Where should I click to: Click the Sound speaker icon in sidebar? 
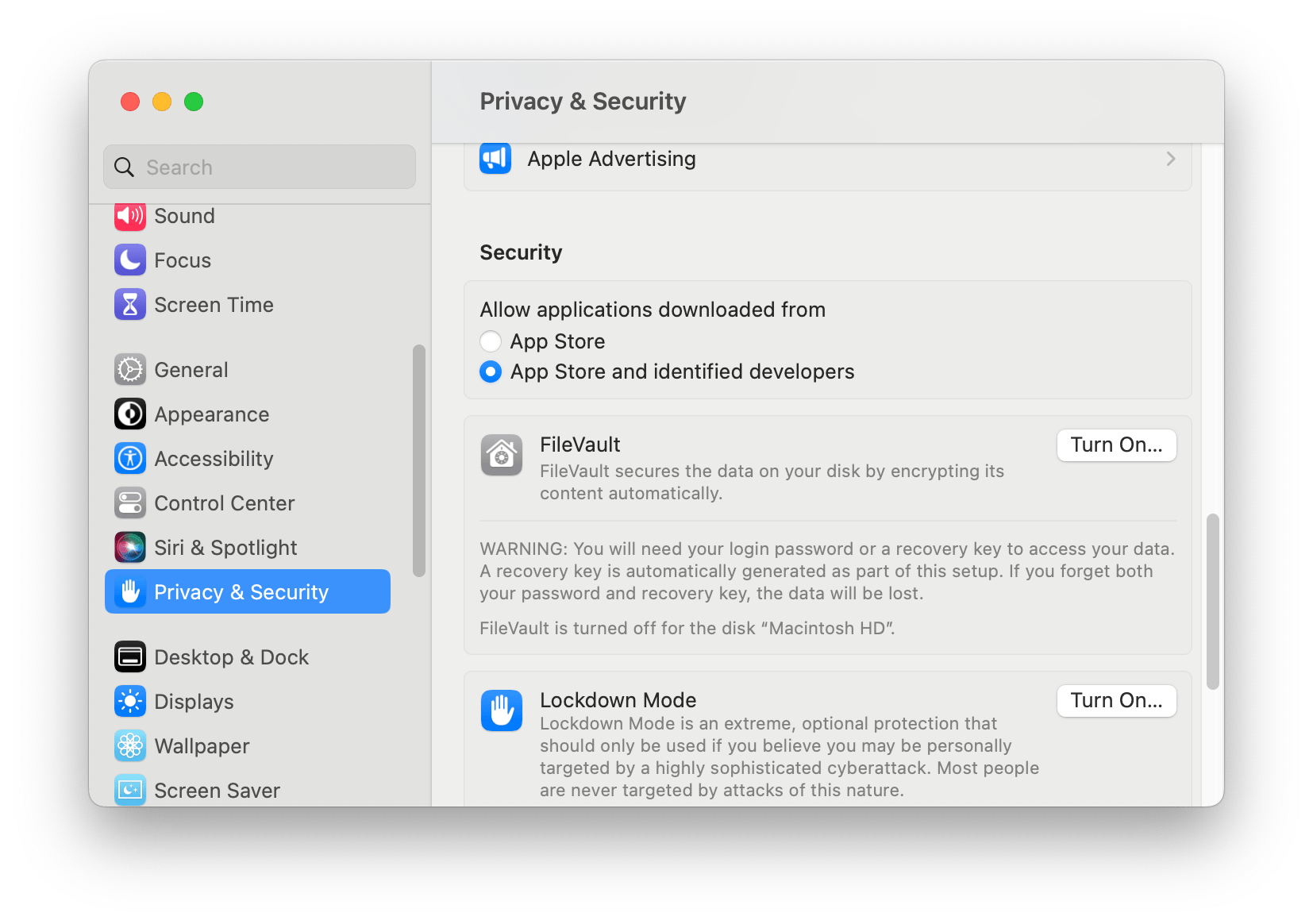[x=130, y=216]
